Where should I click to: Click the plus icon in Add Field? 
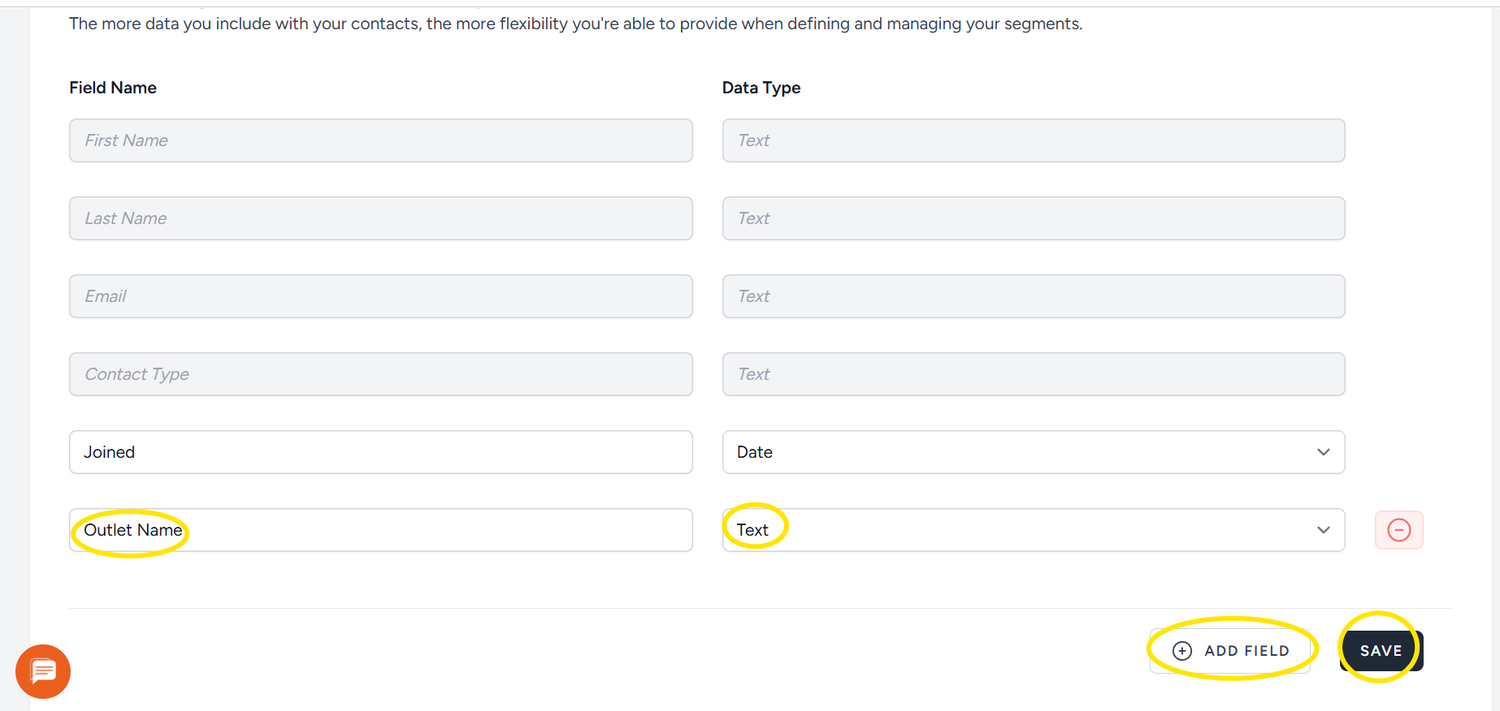coord(1182,651)
